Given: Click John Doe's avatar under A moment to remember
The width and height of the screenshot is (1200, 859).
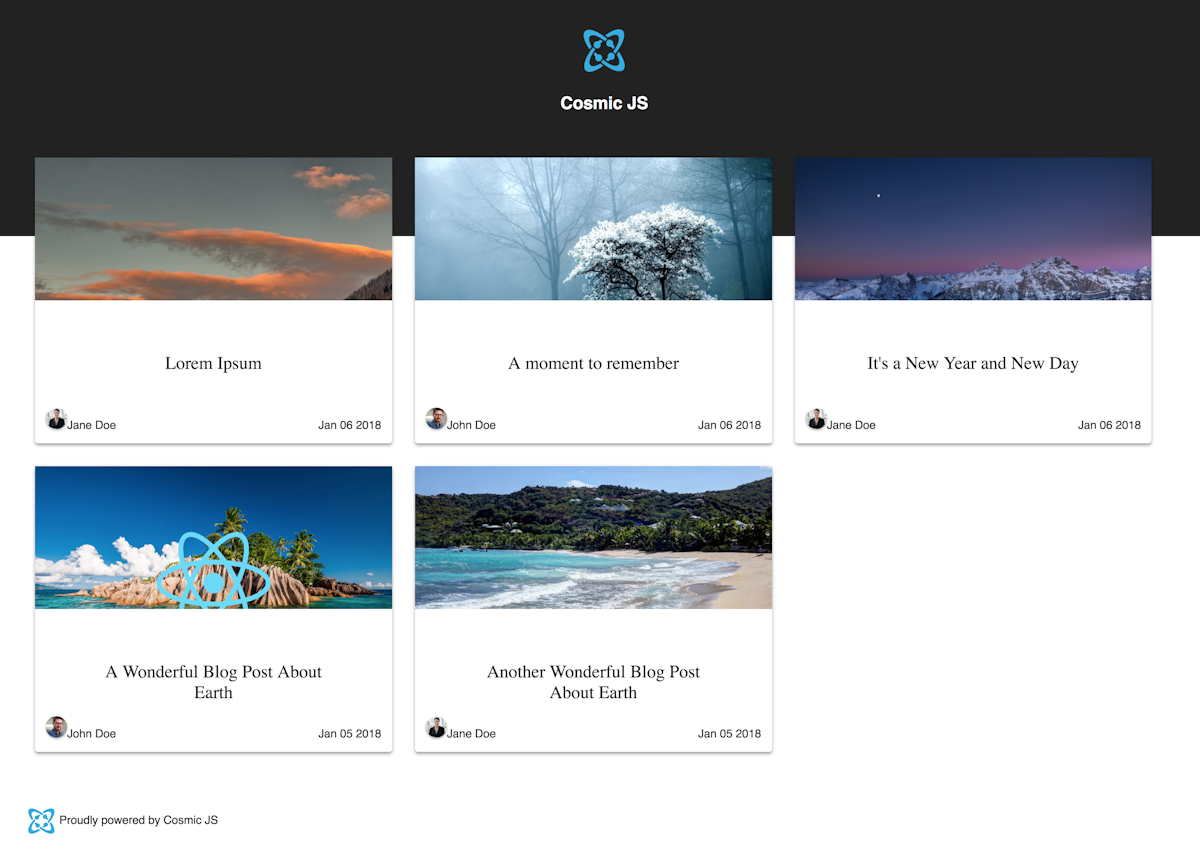Looking at the screenshot, I should tap(436, 419).
